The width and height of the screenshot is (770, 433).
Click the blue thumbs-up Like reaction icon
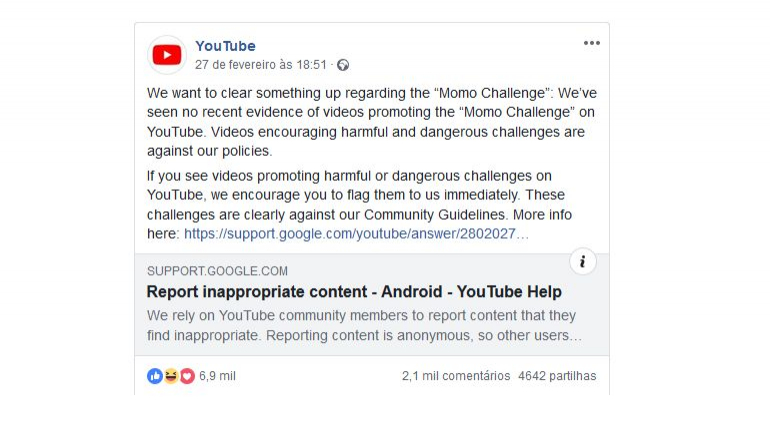pos(155,376)
